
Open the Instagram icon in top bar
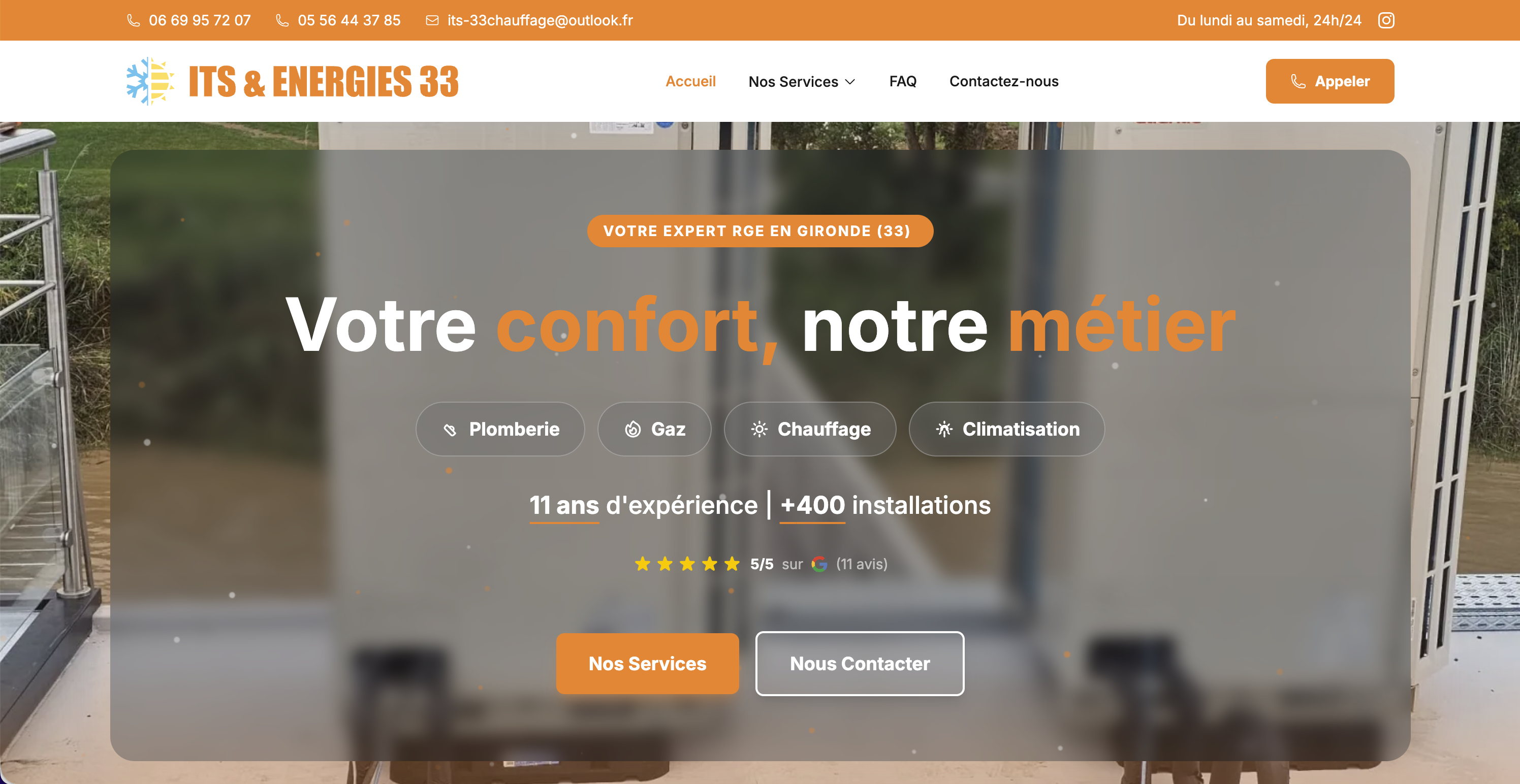pos(1386,20)
